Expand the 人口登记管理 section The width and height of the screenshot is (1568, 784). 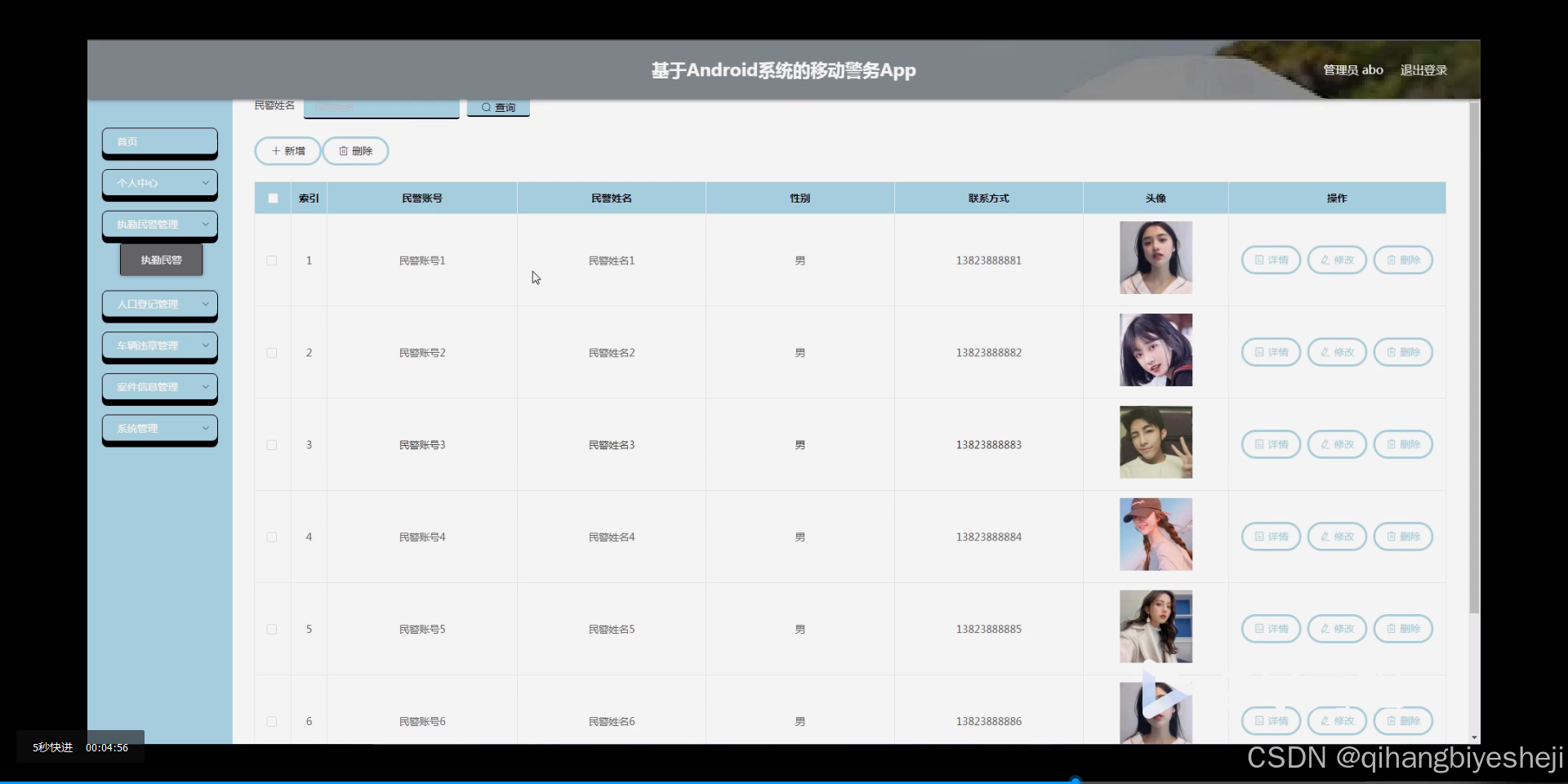tap(159, 305)
